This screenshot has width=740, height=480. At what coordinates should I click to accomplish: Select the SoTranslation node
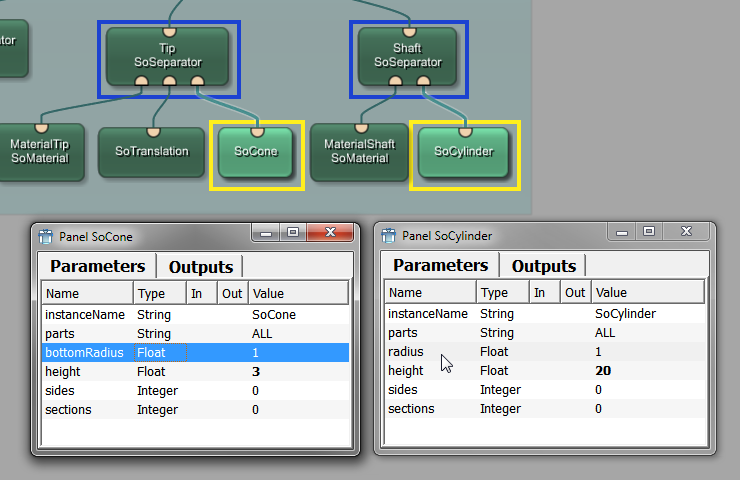pos(152,152)
